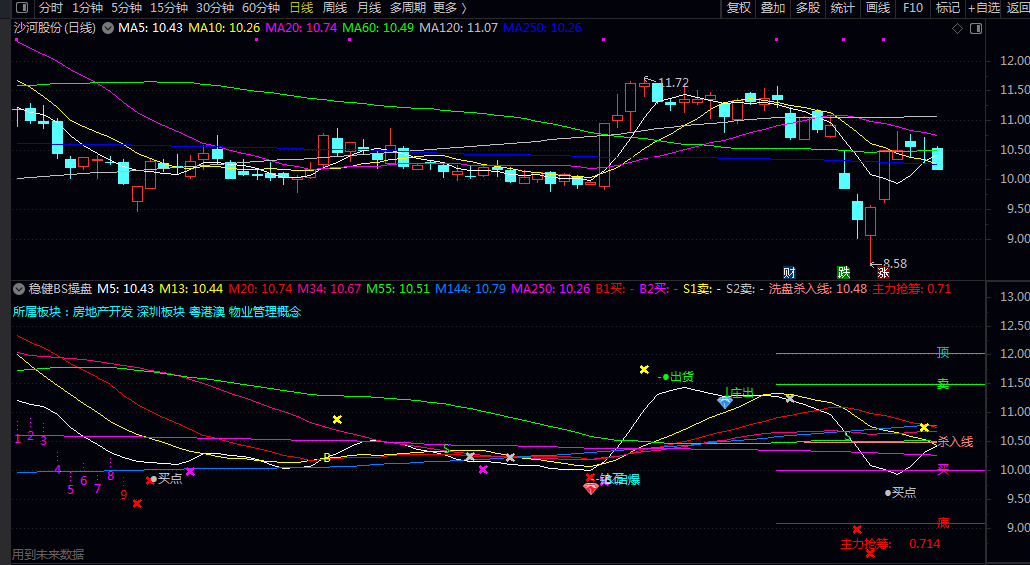The image size is (1030, 565).
Task: Click the 11.72 high price marker
Action: [673, 83]
